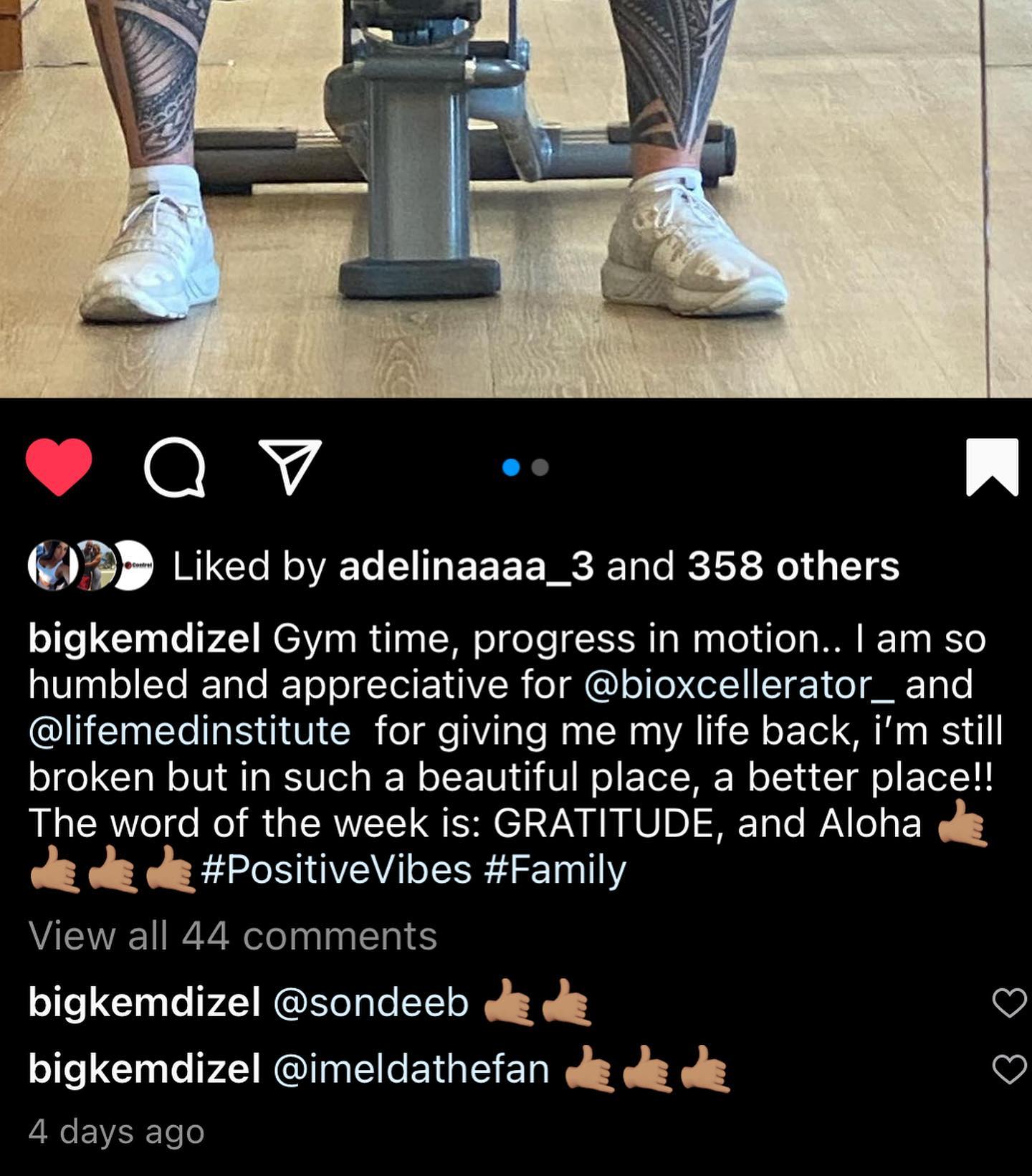Expand View all 44 comments
The height and width of the screenshot is (1176, 1032).
click(x=233, y=936)
